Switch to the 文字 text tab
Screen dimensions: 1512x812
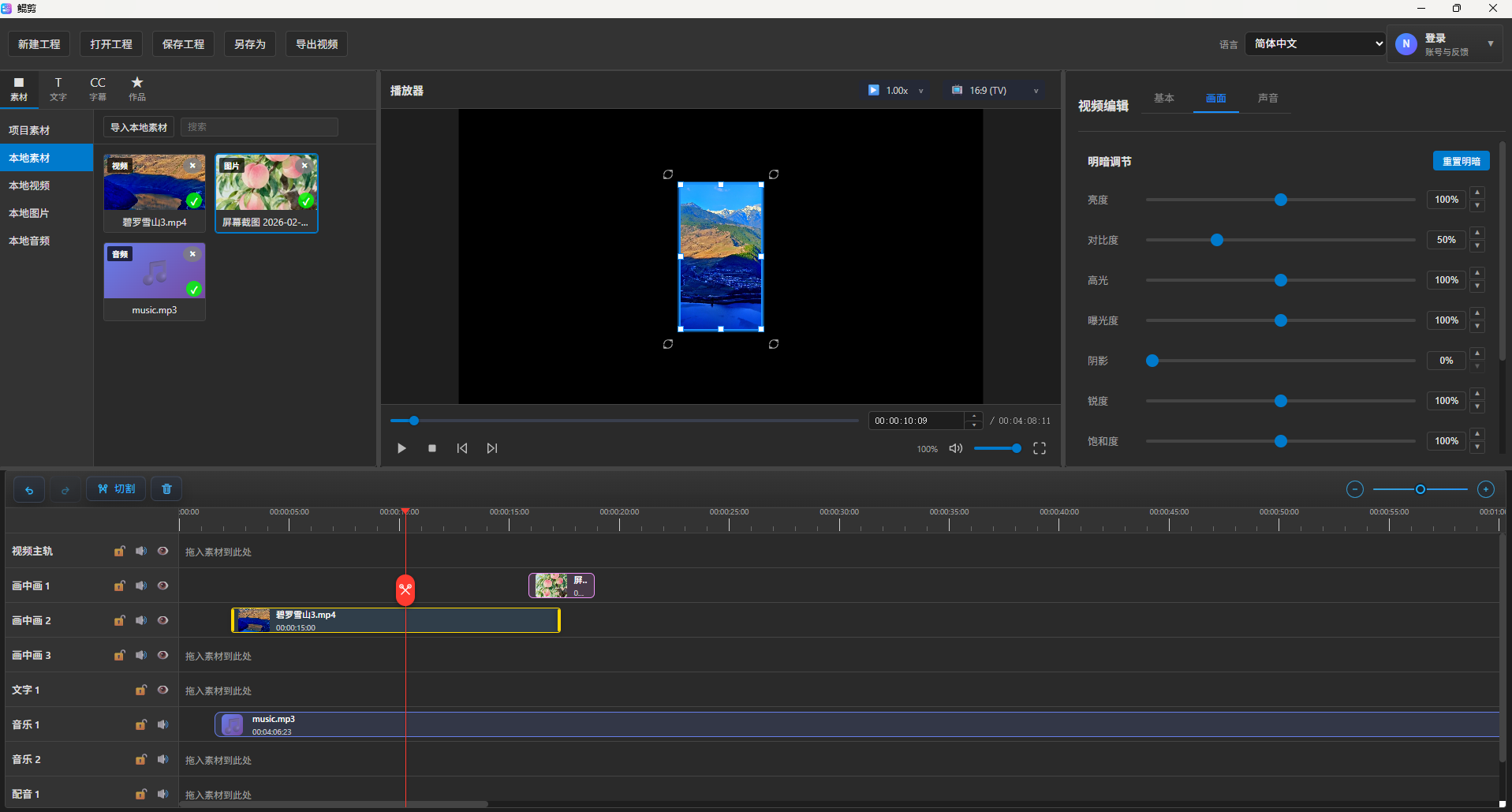[58, 89]
